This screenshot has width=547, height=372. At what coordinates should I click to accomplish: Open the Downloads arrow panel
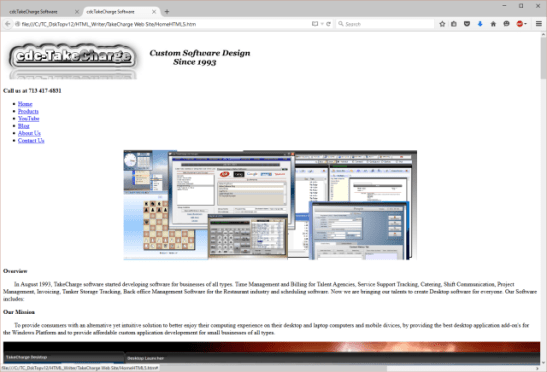[480, 24]
